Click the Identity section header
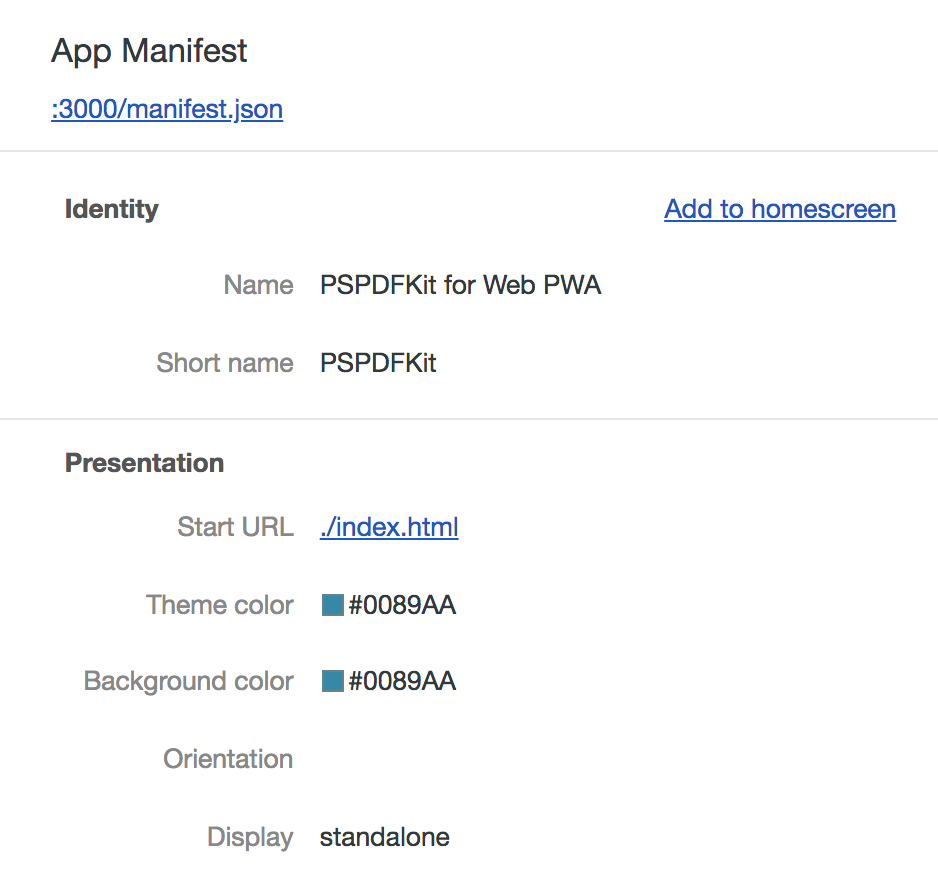The image size is (938, 892). (111, 209)
